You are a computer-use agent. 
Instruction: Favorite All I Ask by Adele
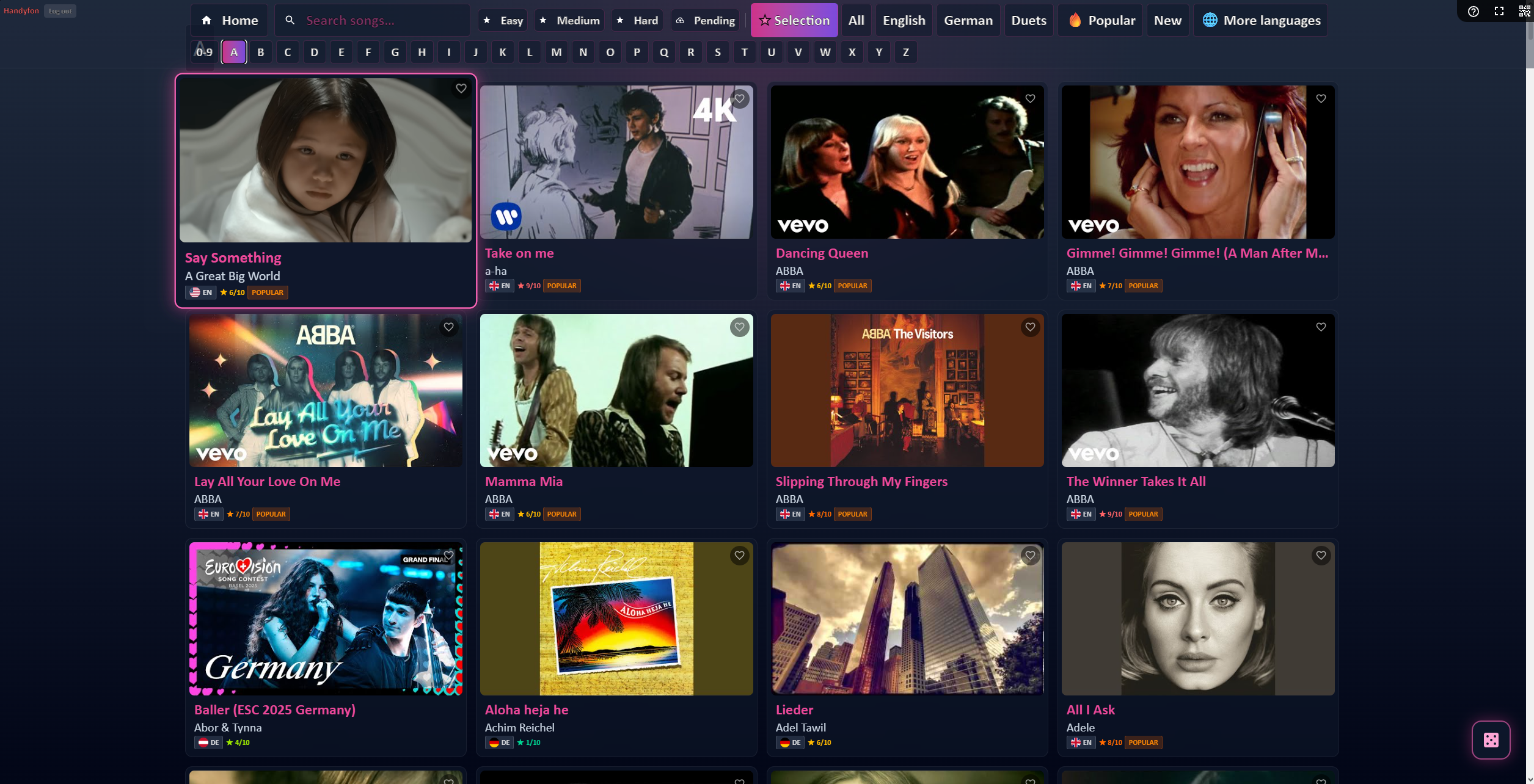(x=1321, y=556)
